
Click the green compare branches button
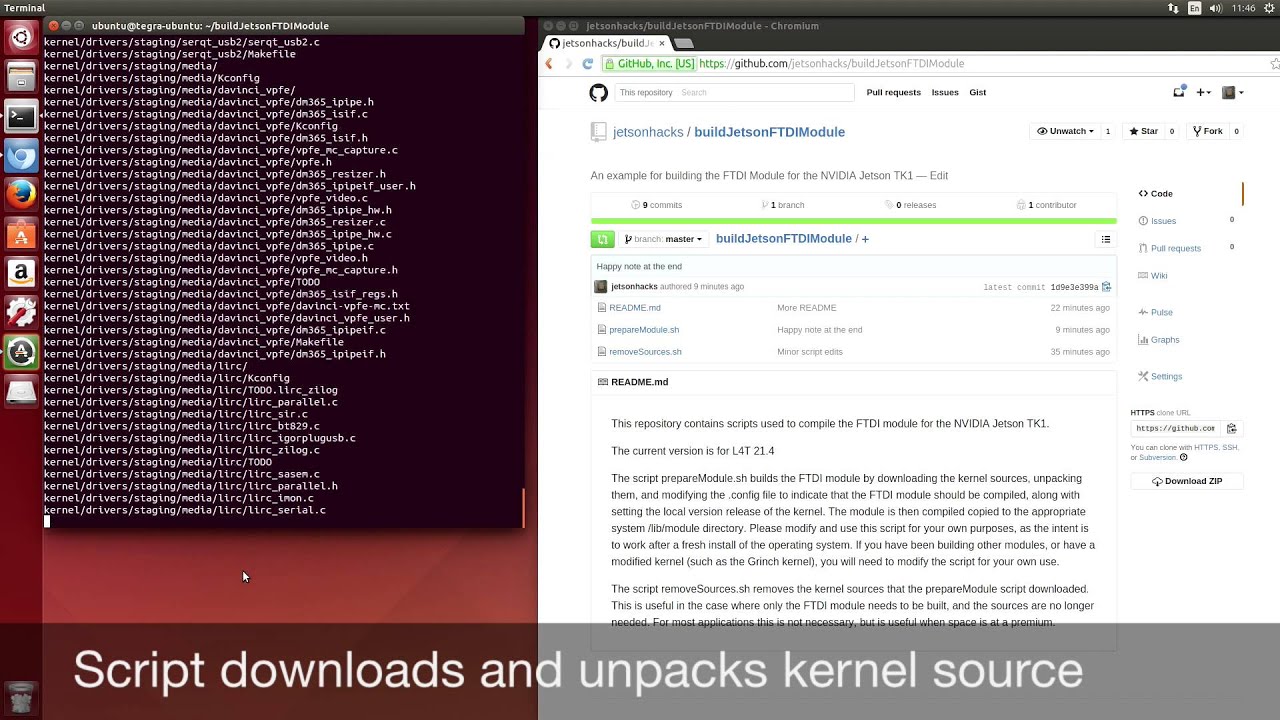click(x=602, y=239)
